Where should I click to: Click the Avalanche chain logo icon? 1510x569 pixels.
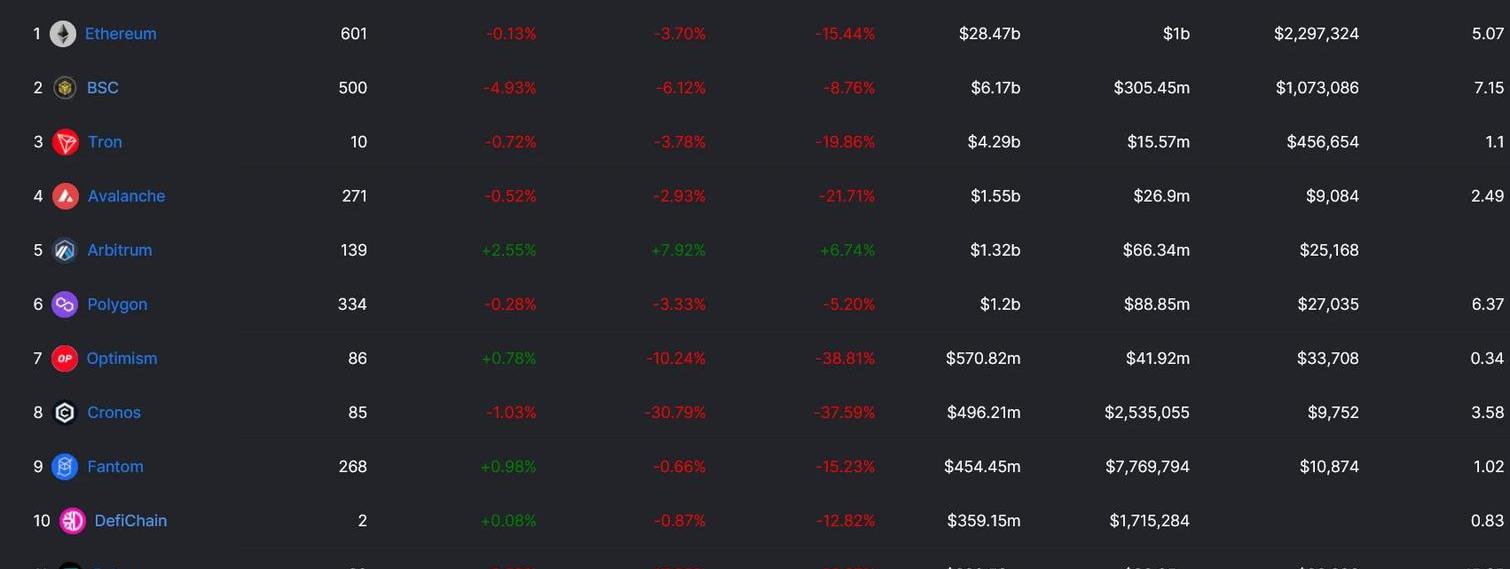[x=66, y=196]
